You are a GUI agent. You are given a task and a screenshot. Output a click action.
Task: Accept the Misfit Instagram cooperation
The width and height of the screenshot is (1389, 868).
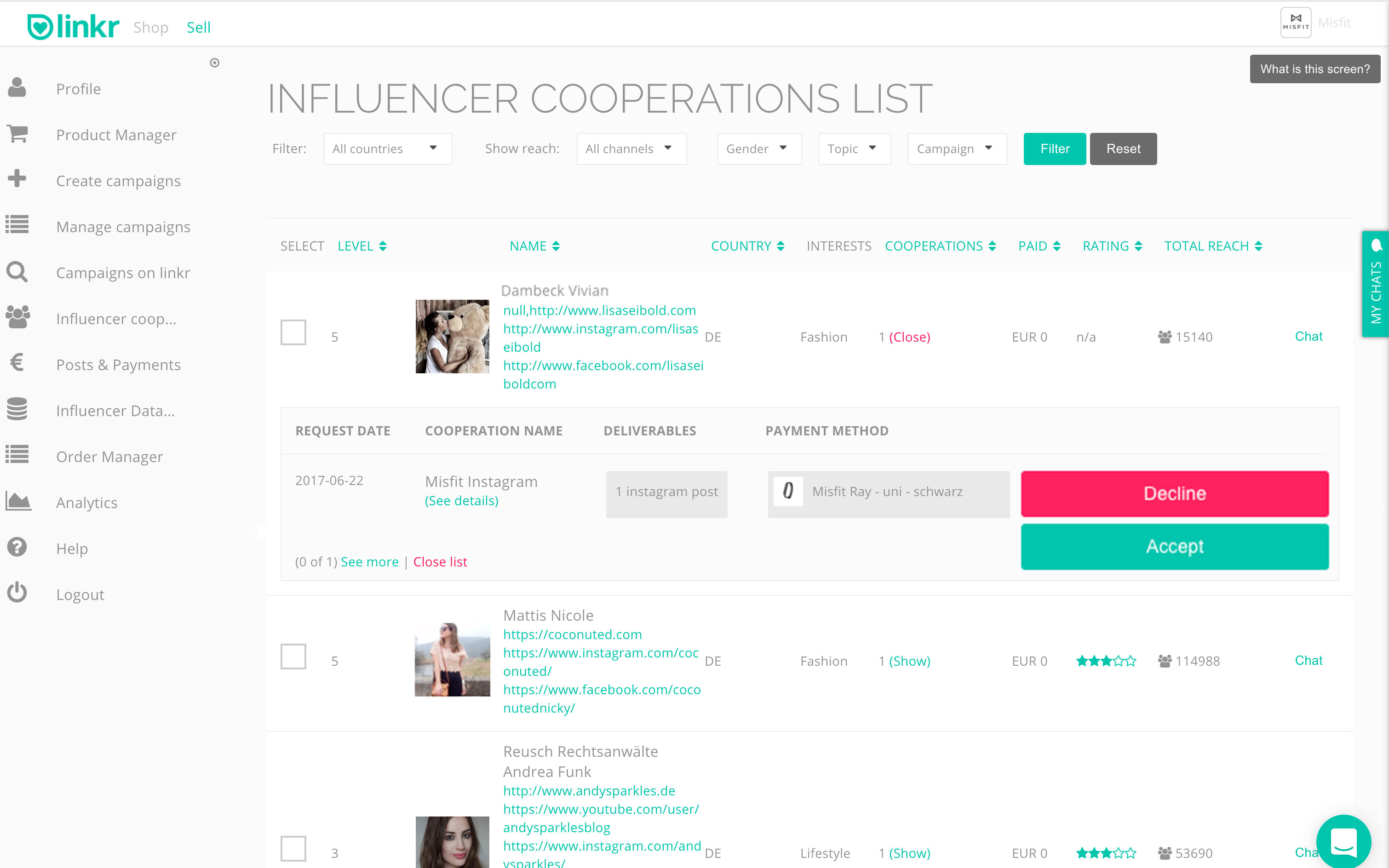1174,546
